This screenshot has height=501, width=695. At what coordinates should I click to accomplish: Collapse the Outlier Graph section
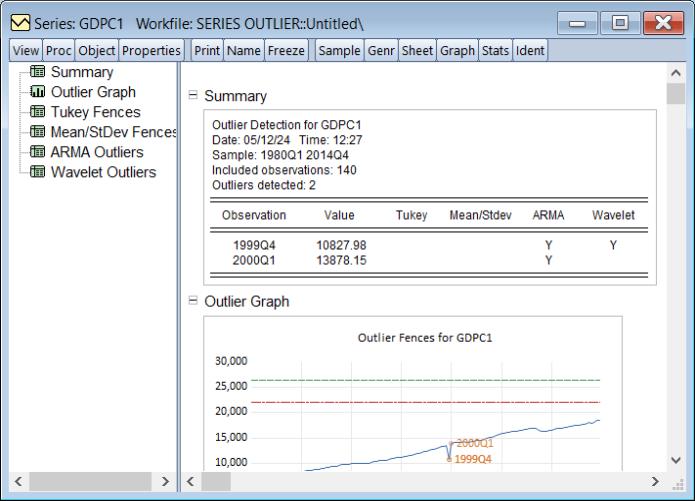coord(192,300)
